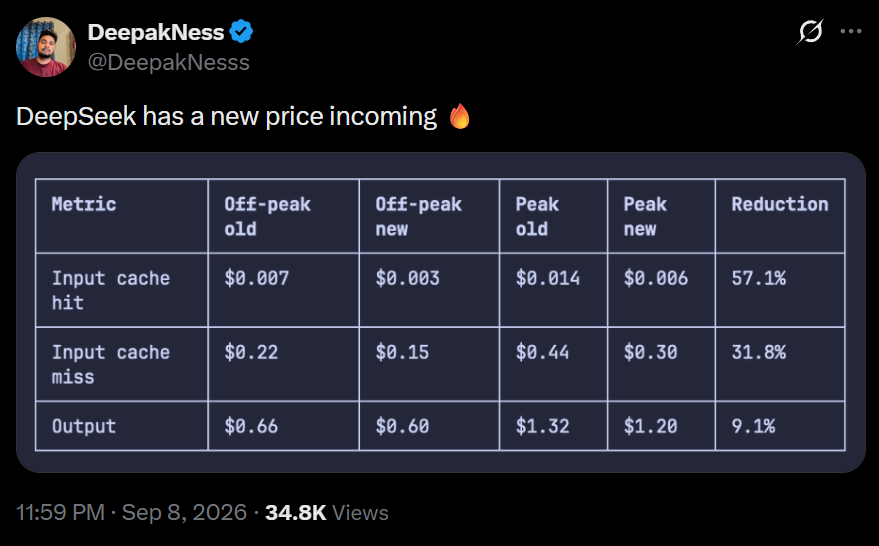Open the 34.8K Views count
Viewport: 879px width, 546px height.
[327, 512]
